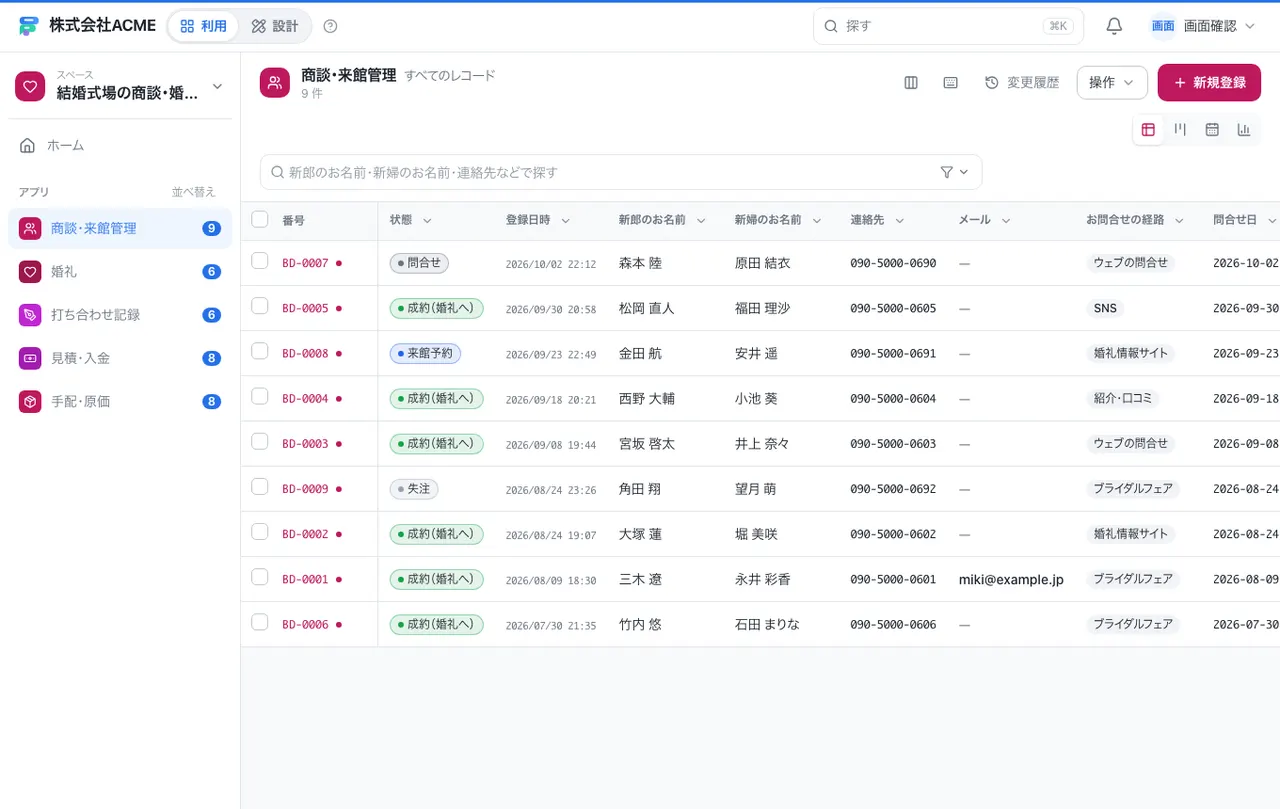1280x809 pixels.
Task: Click the home icon in the sidebar
Action: 28,145
